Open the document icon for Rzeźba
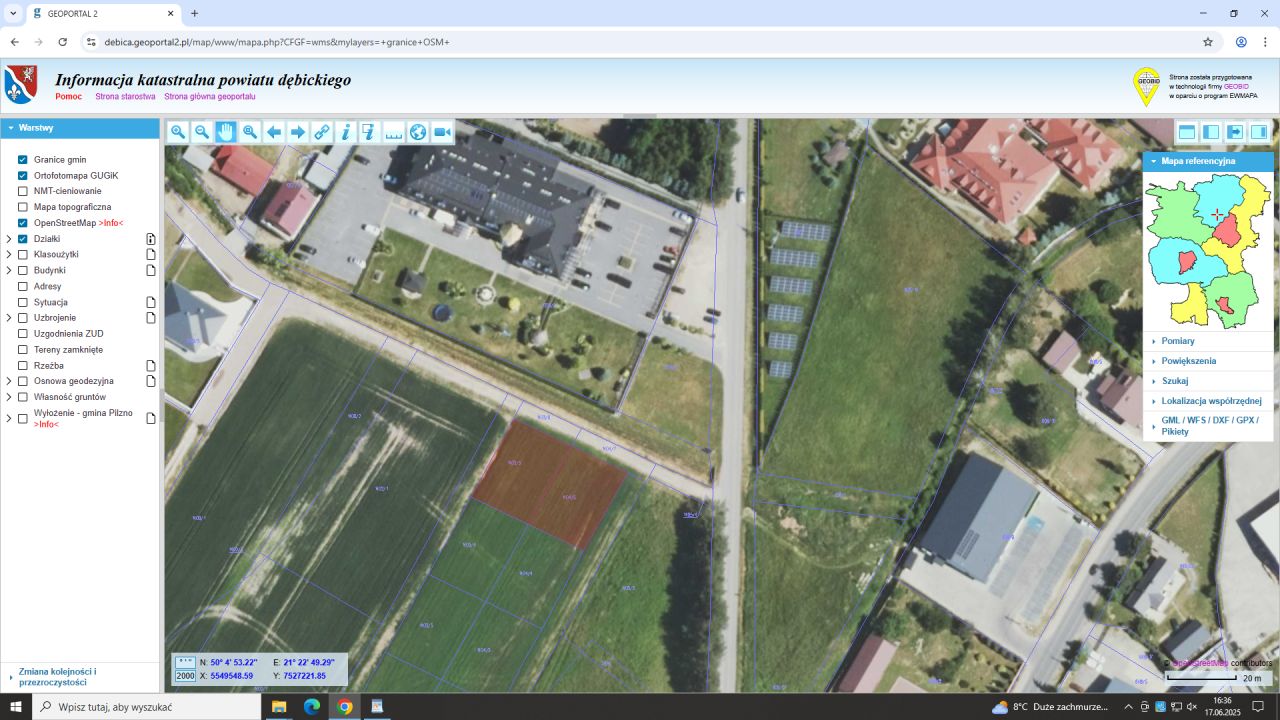Image resolution: width=1280 pixels, height=720 pixels. click(151, 366)
